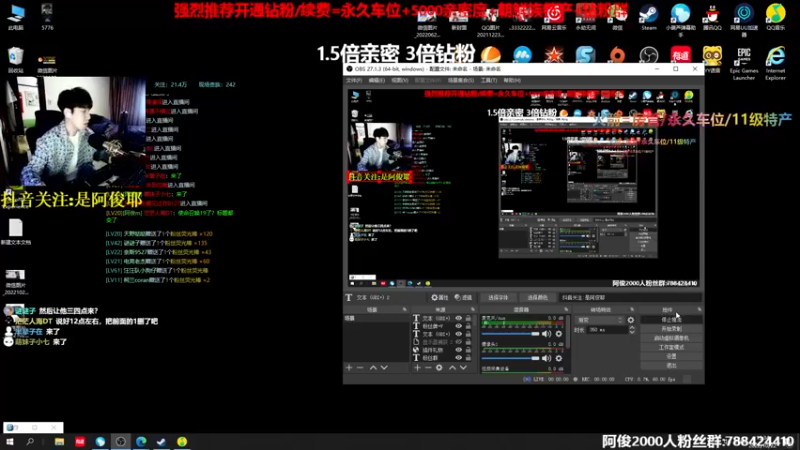
Task: Start the virtual camera in OBS
Action: coord(671,338)
